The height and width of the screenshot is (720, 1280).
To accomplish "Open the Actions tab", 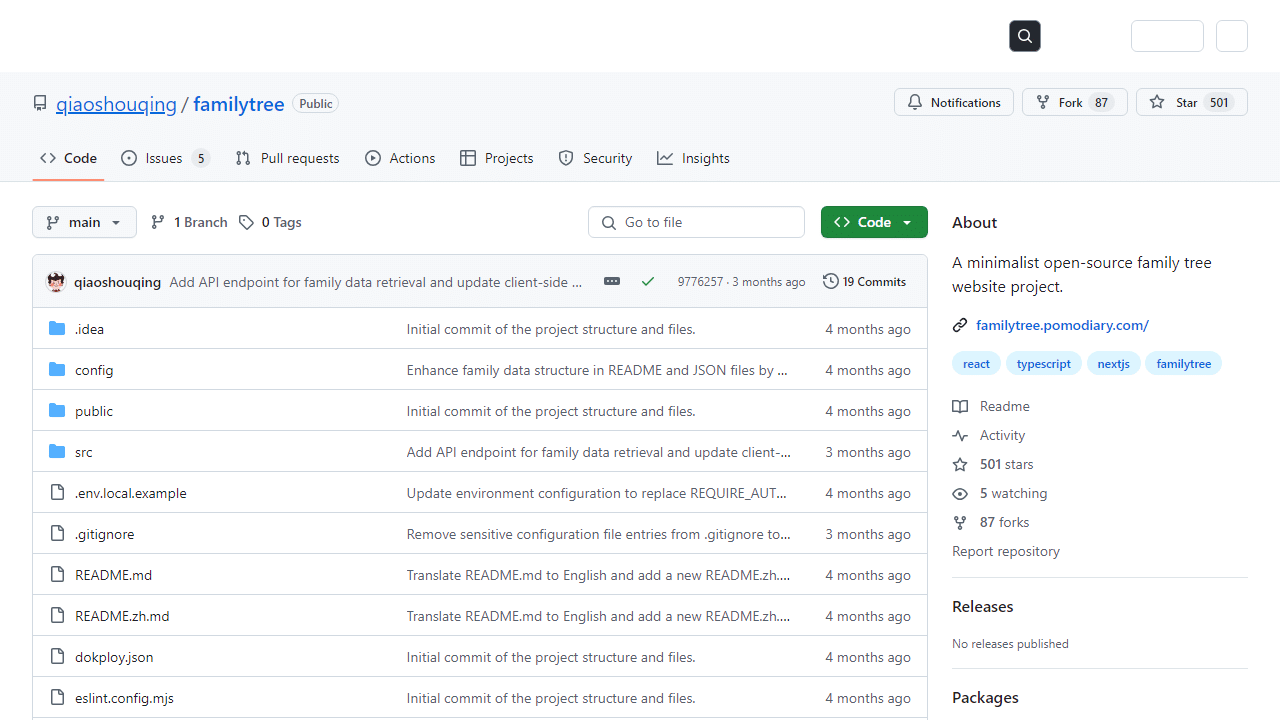I will pyautogui.click(x=400, y=158).
